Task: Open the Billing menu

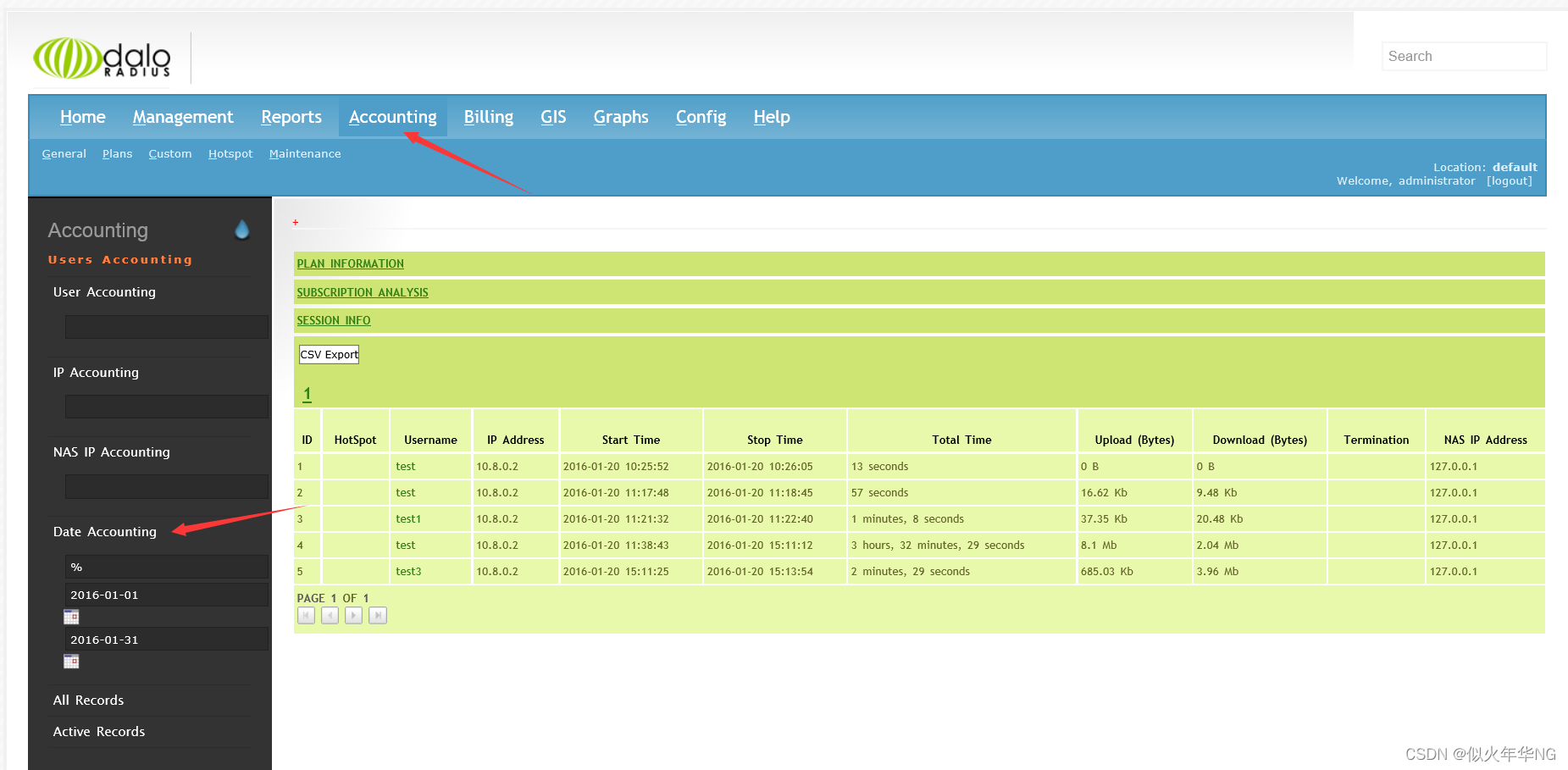Action: (488, 117)
